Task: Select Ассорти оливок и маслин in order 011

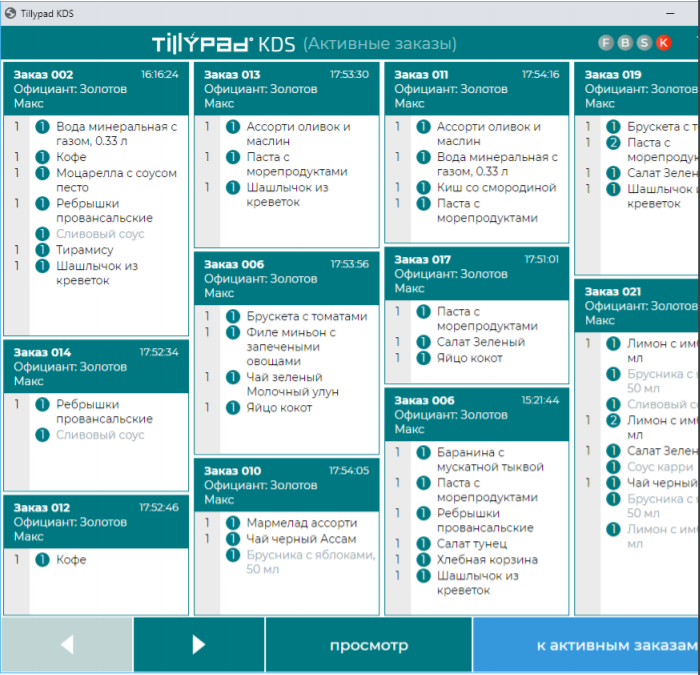Action: pyautogui.click(x=488, y=133)
